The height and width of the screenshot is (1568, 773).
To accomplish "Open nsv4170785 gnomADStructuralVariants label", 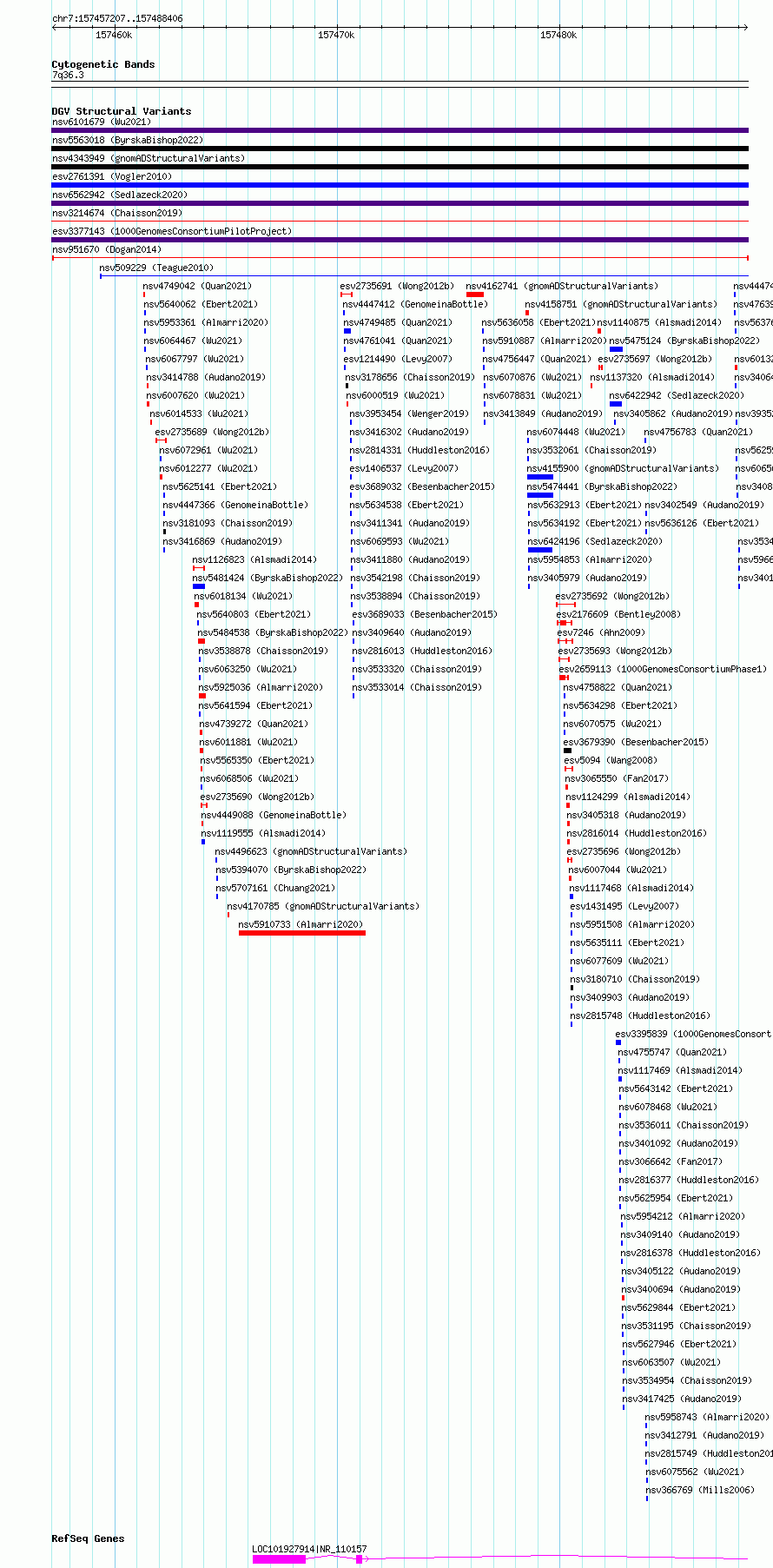I will tap(323, 906).
